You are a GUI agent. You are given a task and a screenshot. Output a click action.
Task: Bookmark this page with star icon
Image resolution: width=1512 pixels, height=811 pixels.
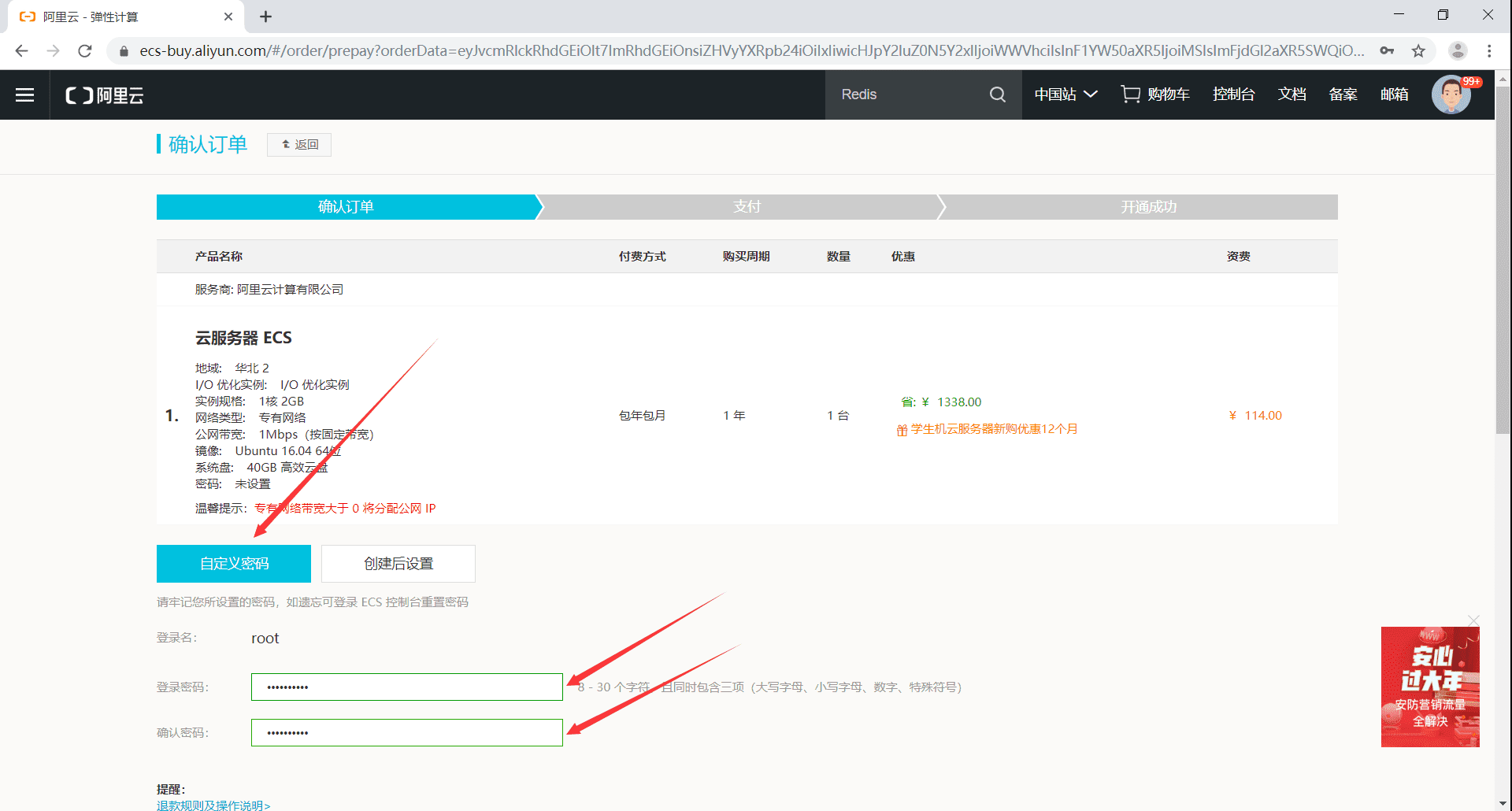1418,50
